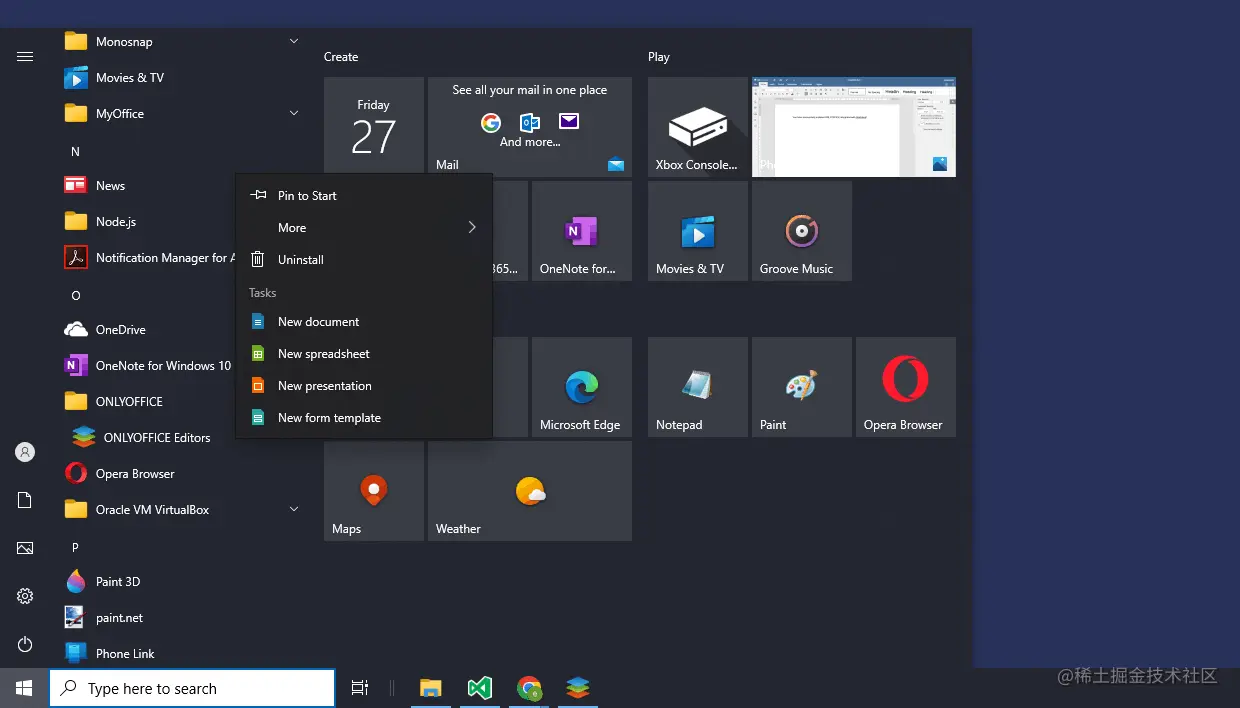The image size is (1240, 708).
Task: Select Pin to Start
Action: click(x=307, y=195)
